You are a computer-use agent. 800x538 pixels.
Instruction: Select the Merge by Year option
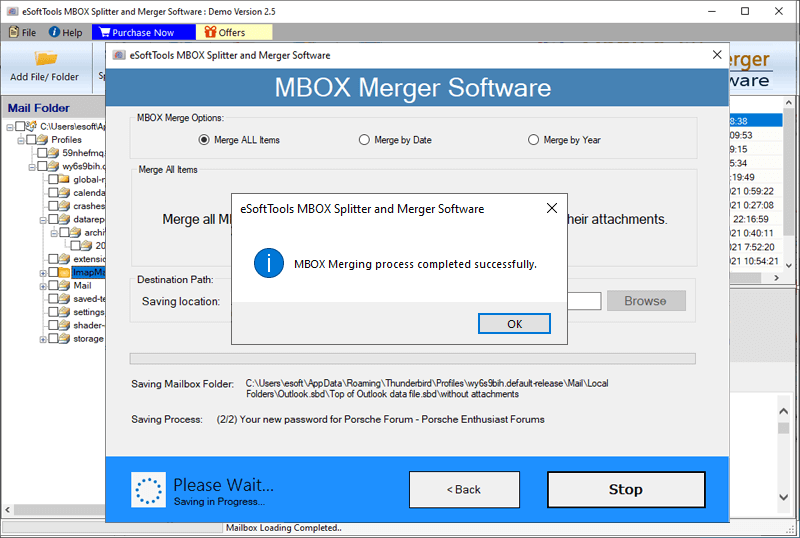click(x=533, y=140)
